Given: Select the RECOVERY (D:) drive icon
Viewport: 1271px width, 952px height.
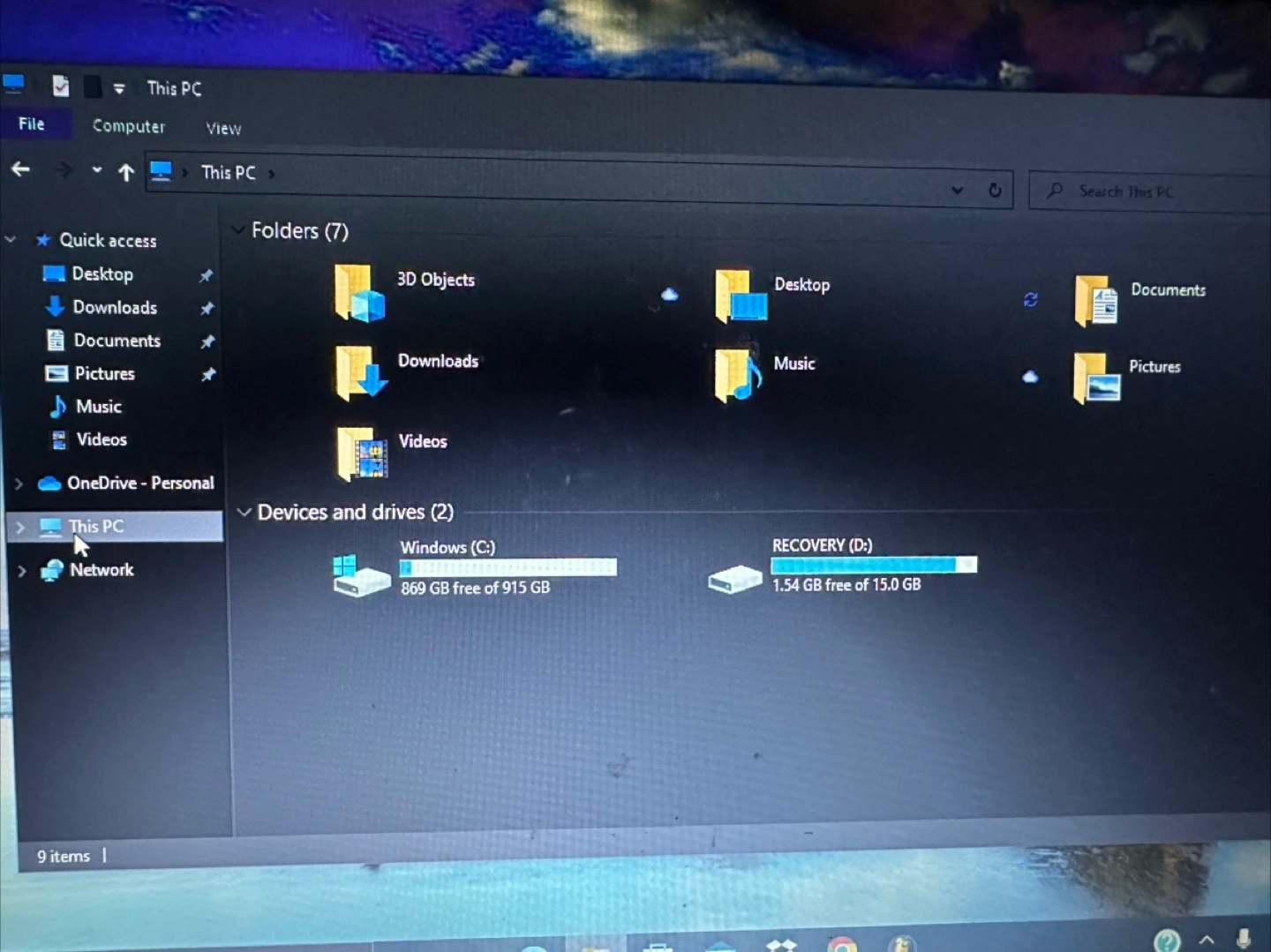Looking at the screenshot, I should coord(734,580).
